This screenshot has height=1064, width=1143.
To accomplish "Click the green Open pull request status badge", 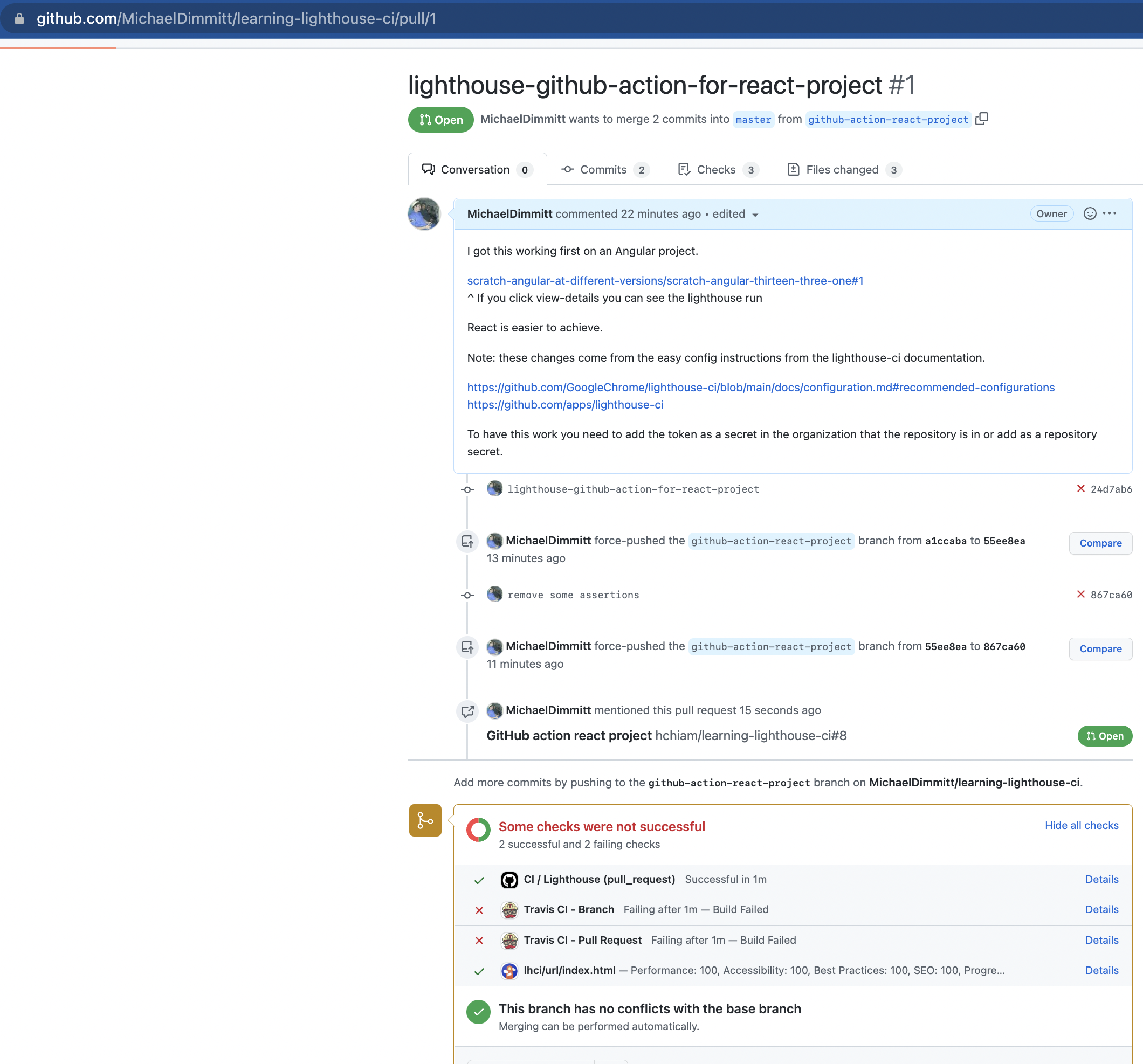I will click(440, 120).
